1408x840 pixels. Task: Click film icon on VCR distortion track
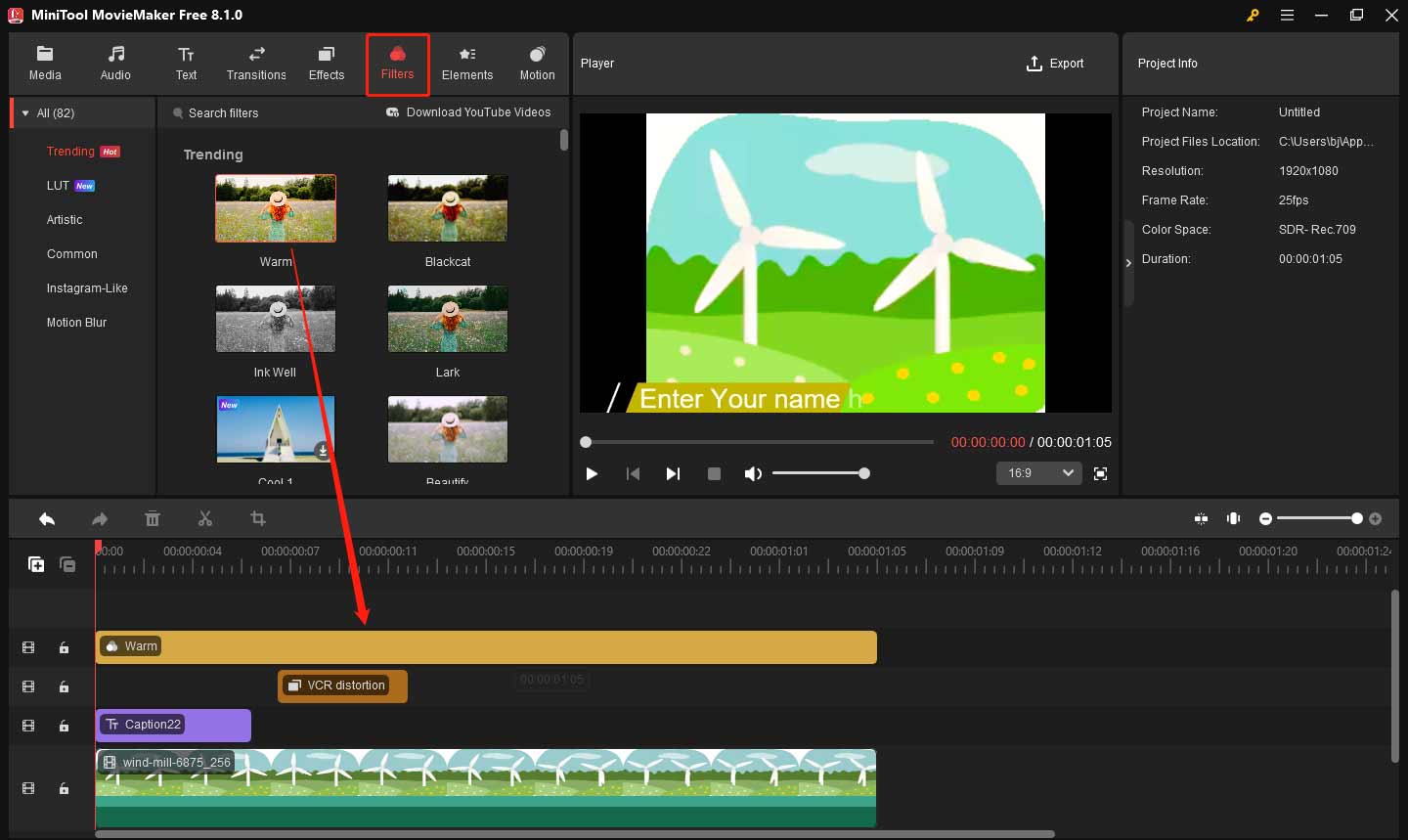(28, 686)
